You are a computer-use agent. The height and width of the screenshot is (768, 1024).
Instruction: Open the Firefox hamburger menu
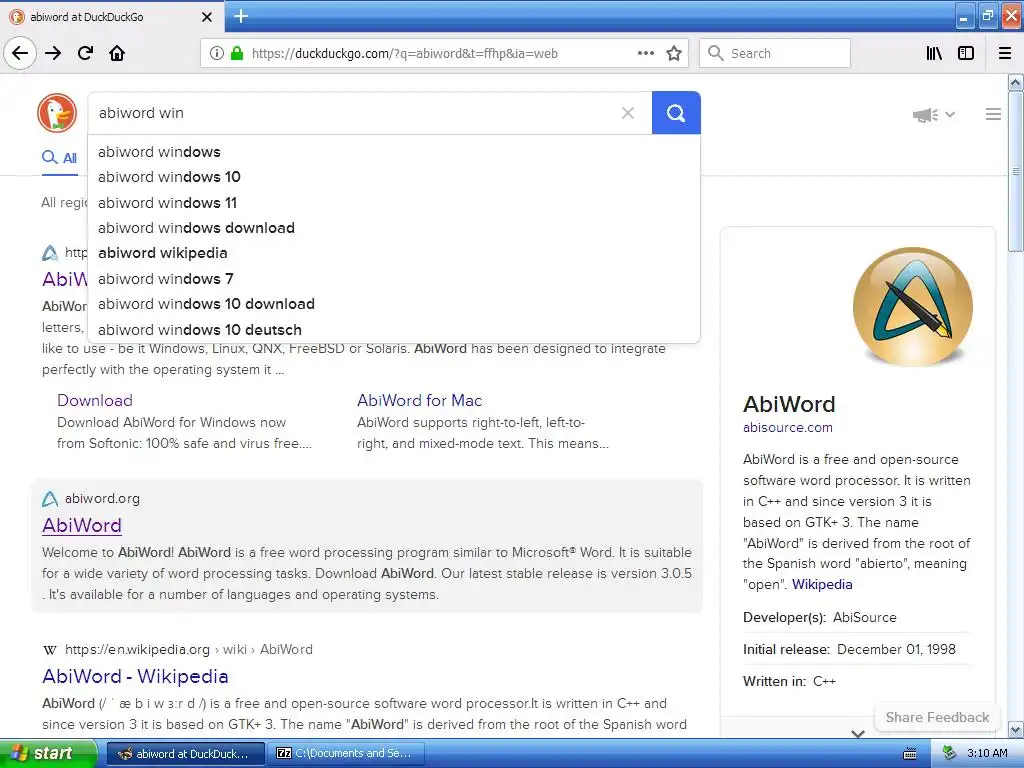tap(1005, 53)
